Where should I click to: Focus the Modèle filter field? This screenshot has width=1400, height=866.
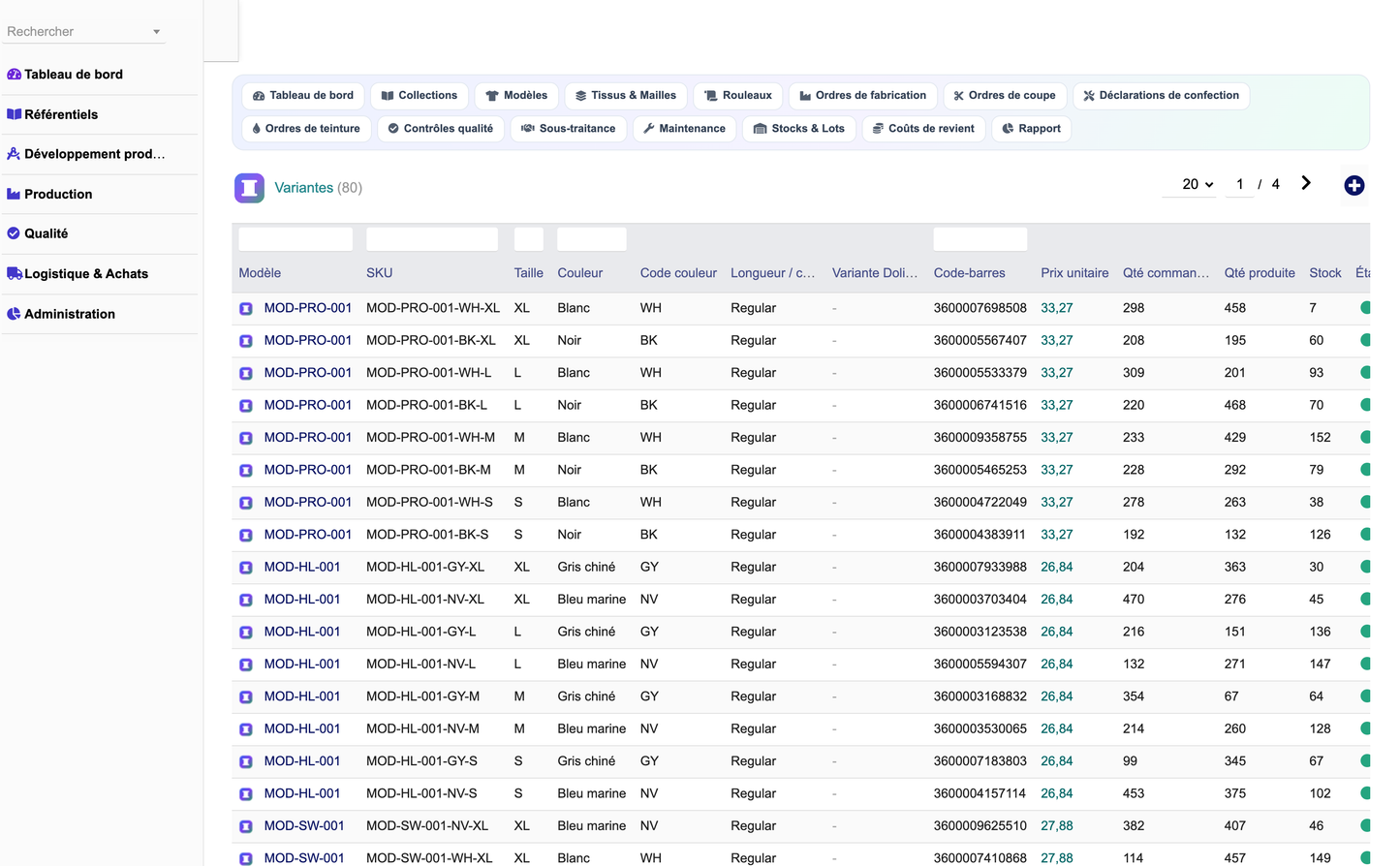click(x=296, y=239)
